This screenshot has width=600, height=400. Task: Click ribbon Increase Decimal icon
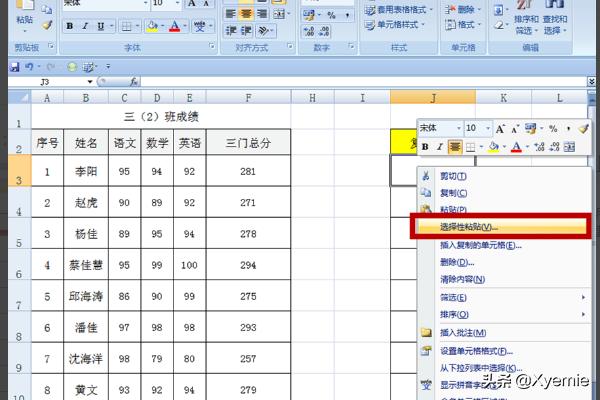tap(309, 31)
